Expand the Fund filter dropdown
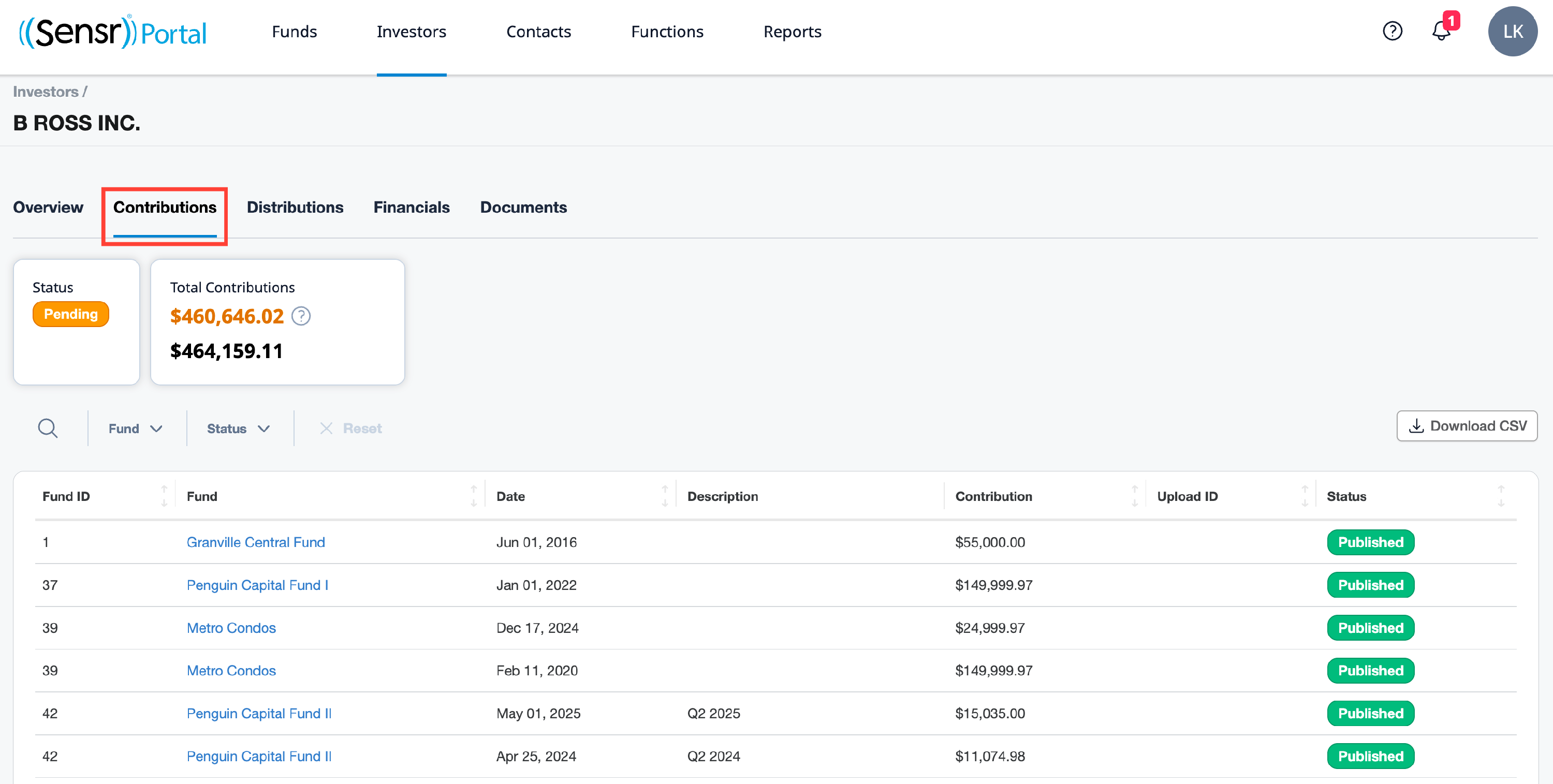The image size is (1553, 784). [136, 428]
